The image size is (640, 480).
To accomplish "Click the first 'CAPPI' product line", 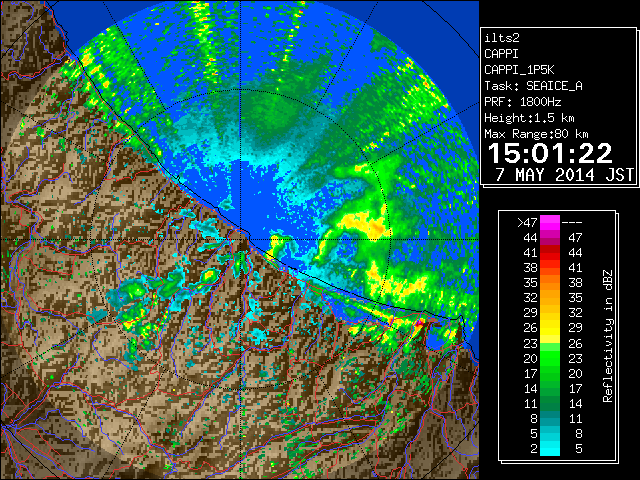I will coord(501,54).
